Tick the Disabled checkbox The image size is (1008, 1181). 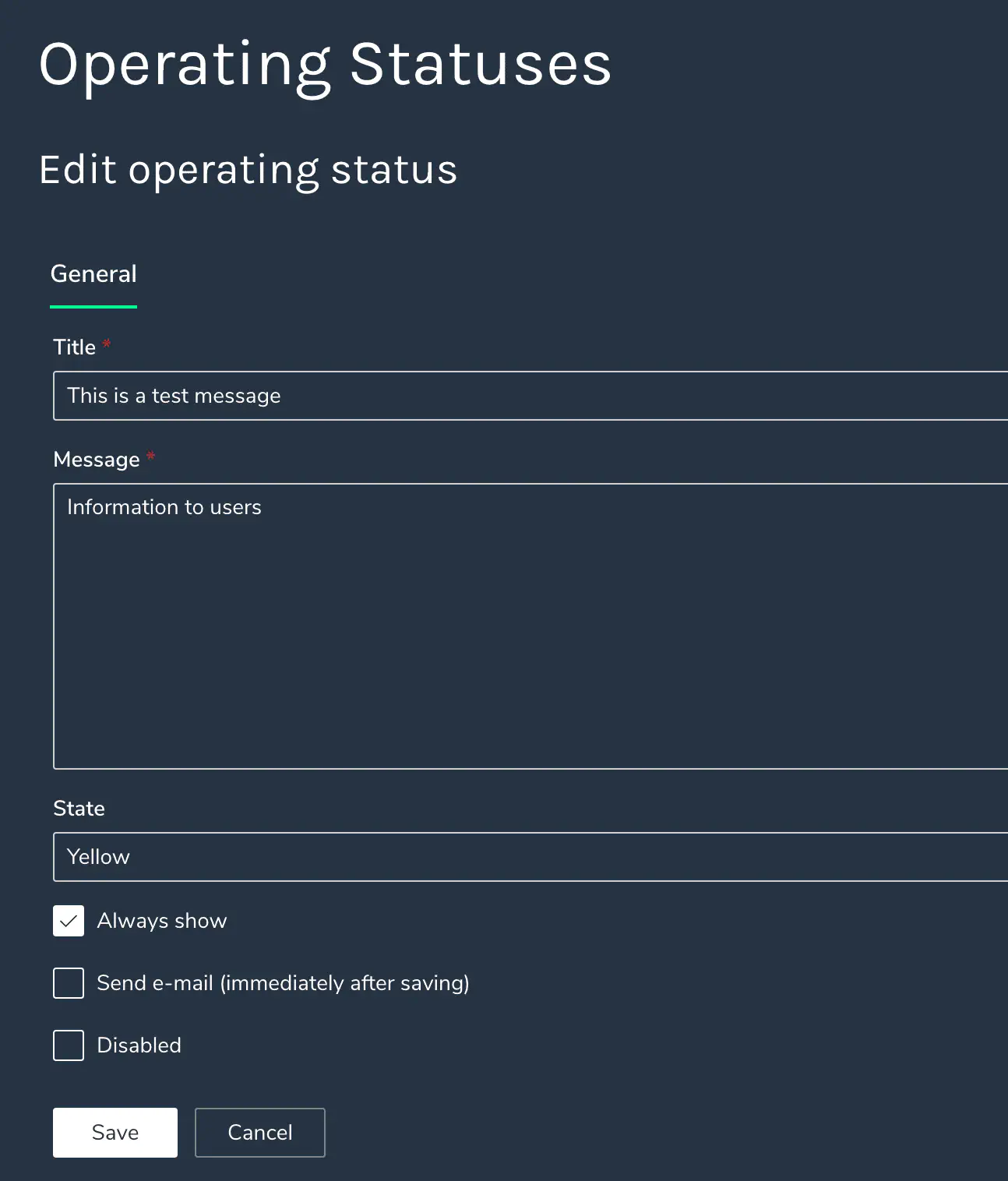coord(69,1045)
